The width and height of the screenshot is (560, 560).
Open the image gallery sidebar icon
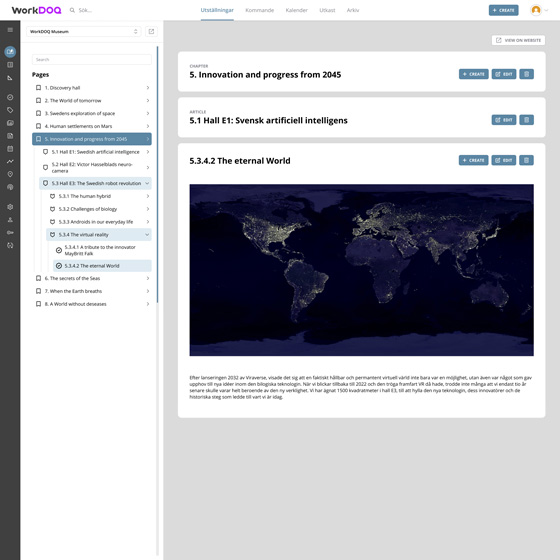[x=10, y=123]
